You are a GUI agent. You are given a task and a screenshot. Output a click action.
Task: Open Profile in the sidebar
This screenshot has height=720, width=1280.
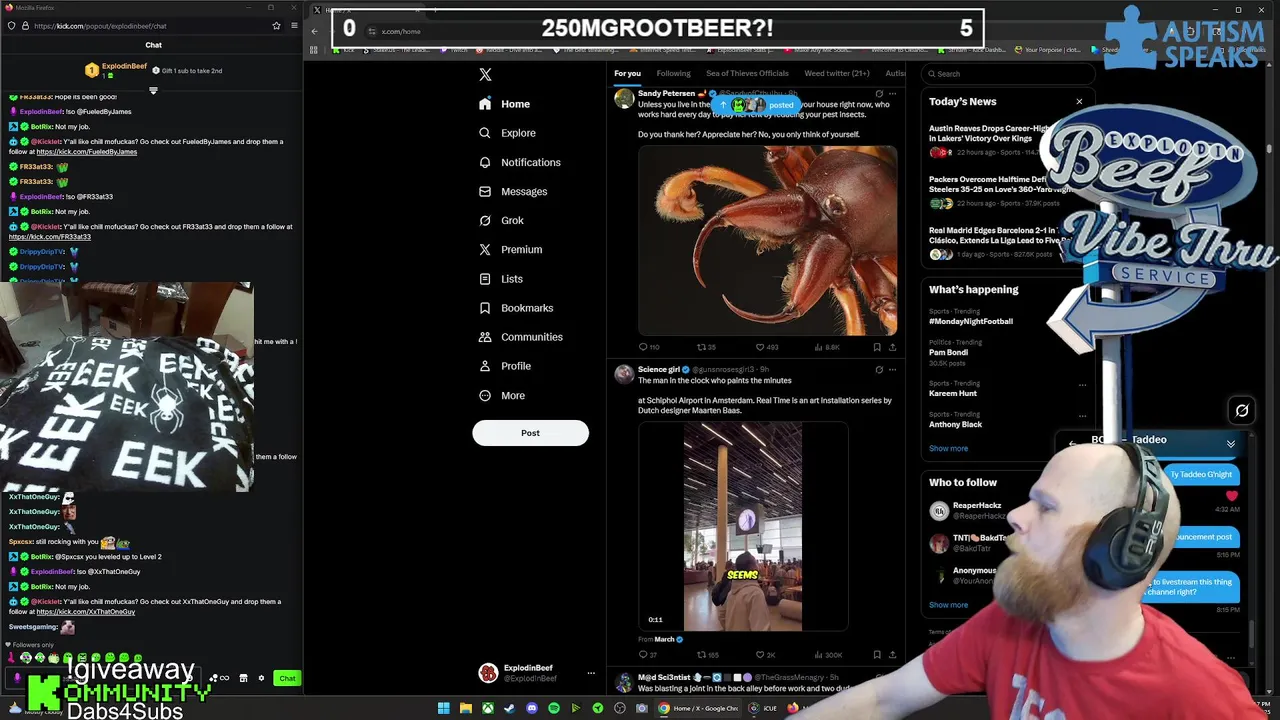(504, 366)
